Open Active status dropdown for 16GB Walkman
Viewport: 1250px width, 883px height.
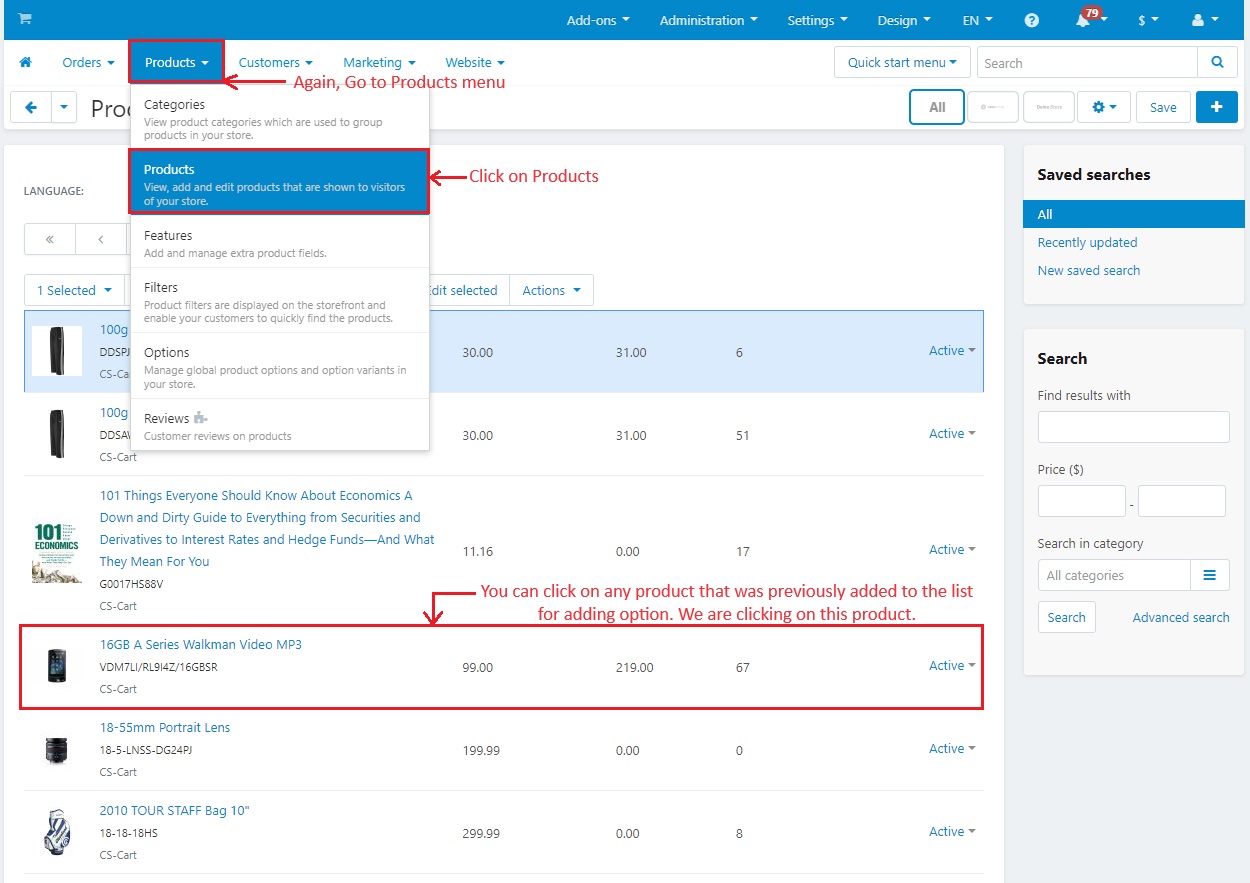pos(952,666)
